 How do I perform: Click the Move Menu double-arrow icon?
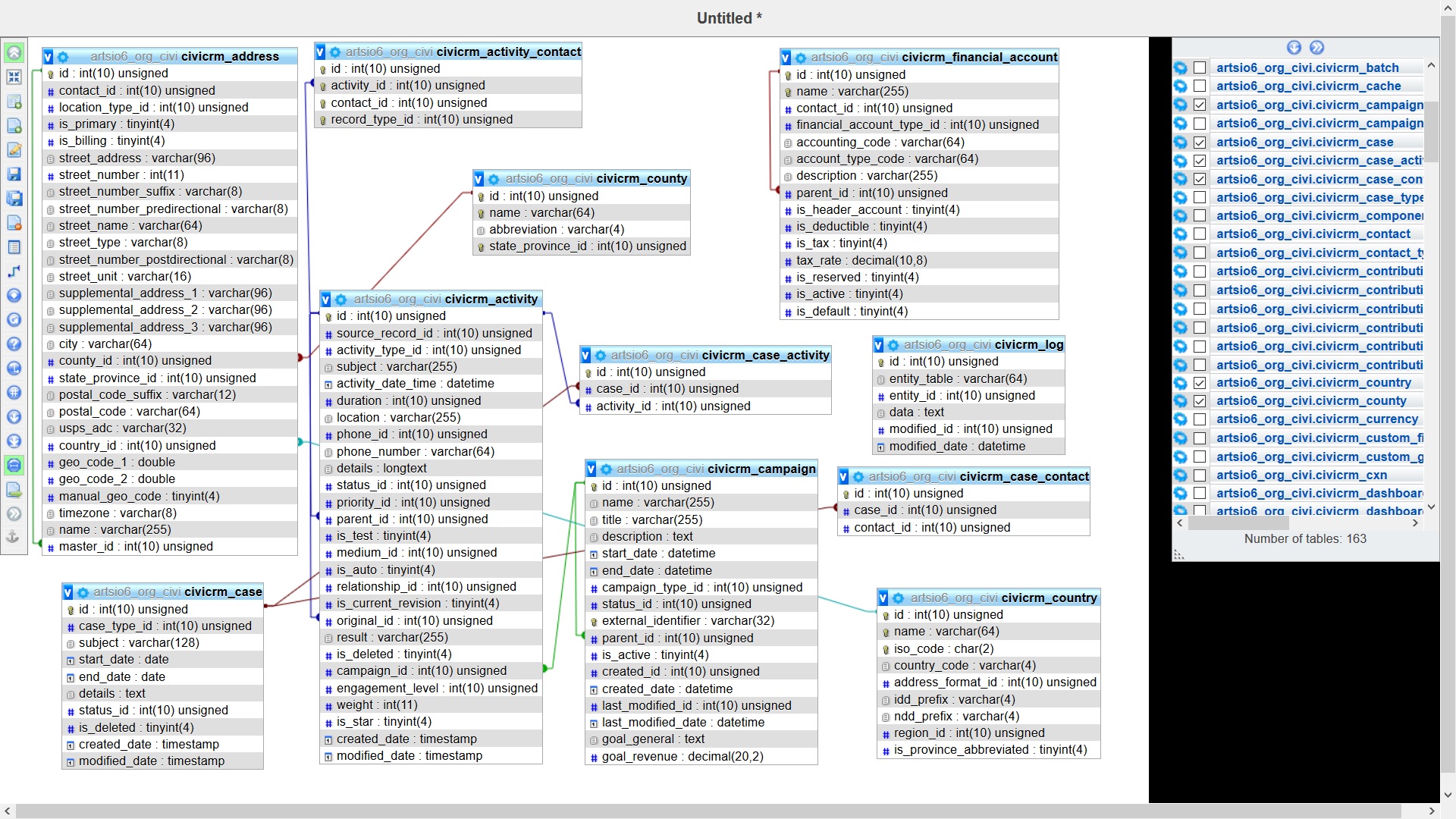14,514
